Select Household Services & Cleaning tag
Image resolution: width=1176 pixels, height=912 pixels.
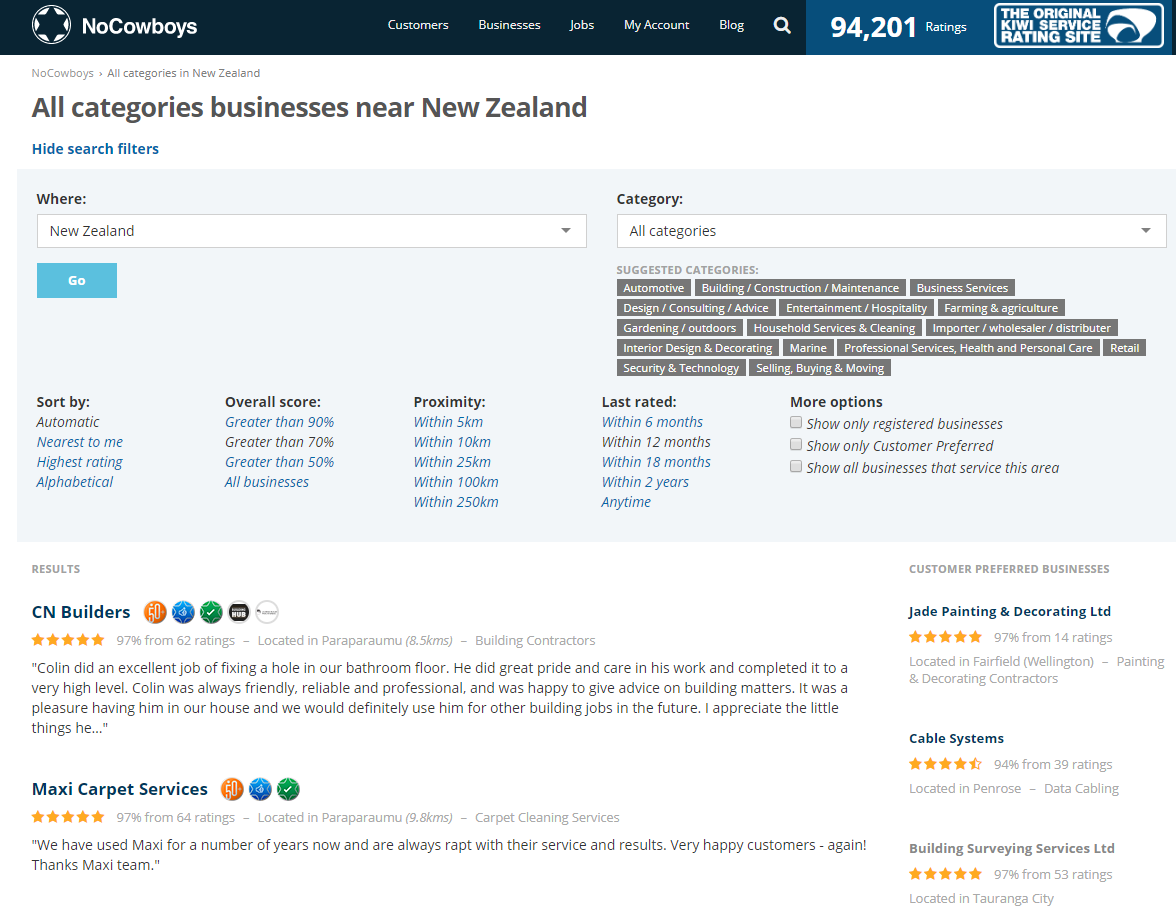pos(834,328)
